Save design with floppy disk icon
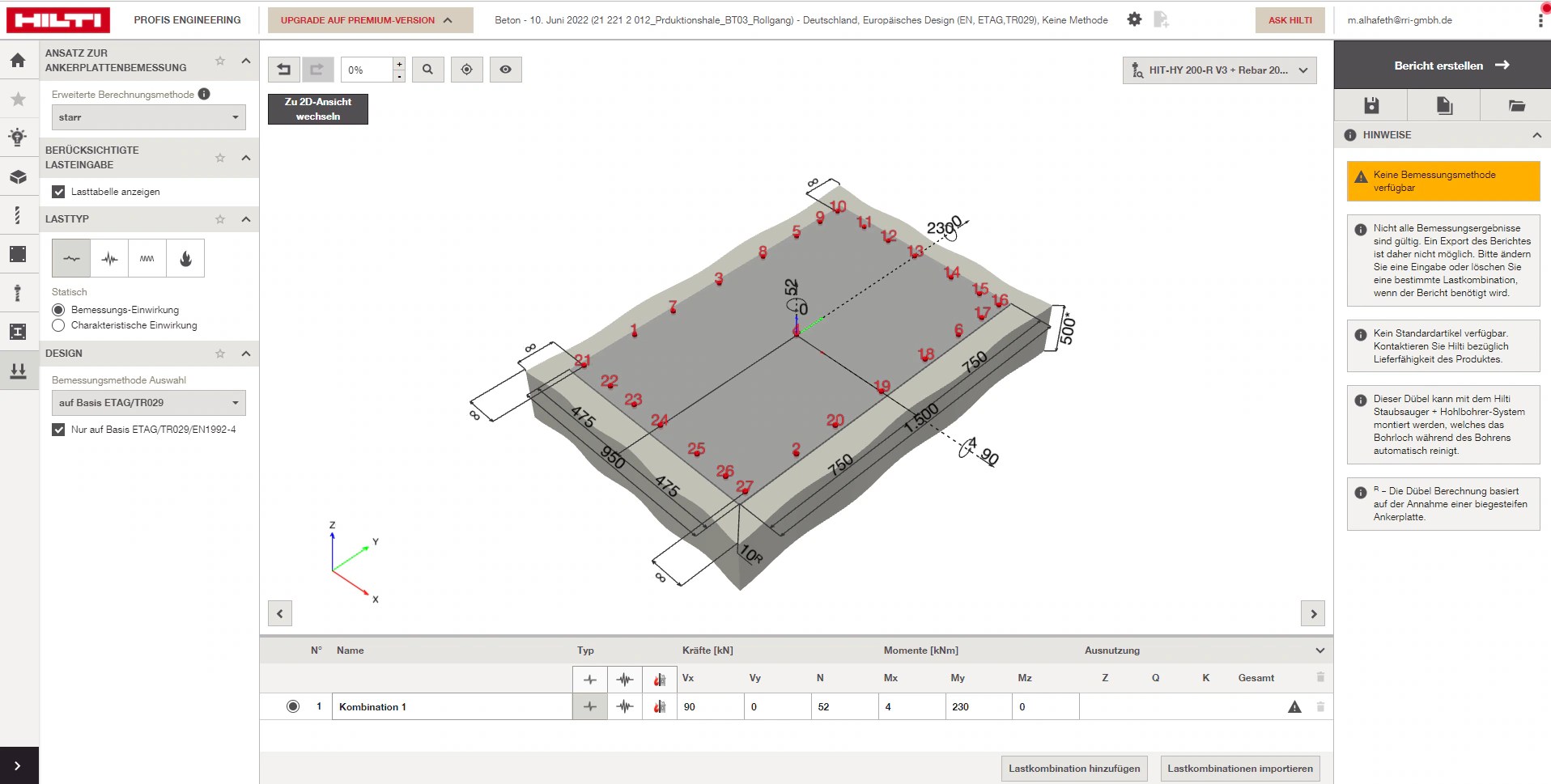The height and width of the screenshot is (784, 1551). click(x=1370, y=105)
